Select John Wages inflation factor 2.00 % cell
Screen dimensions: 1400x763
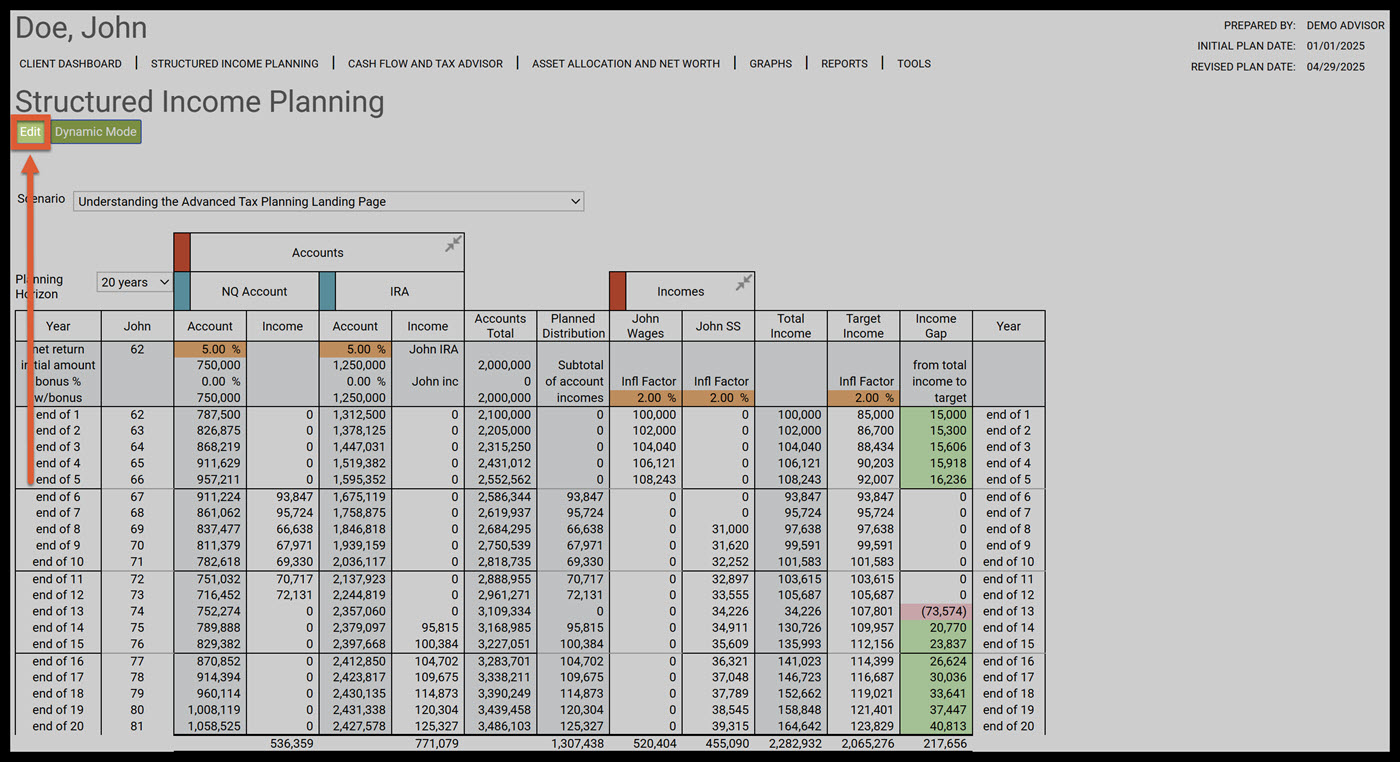coord(645,398)
